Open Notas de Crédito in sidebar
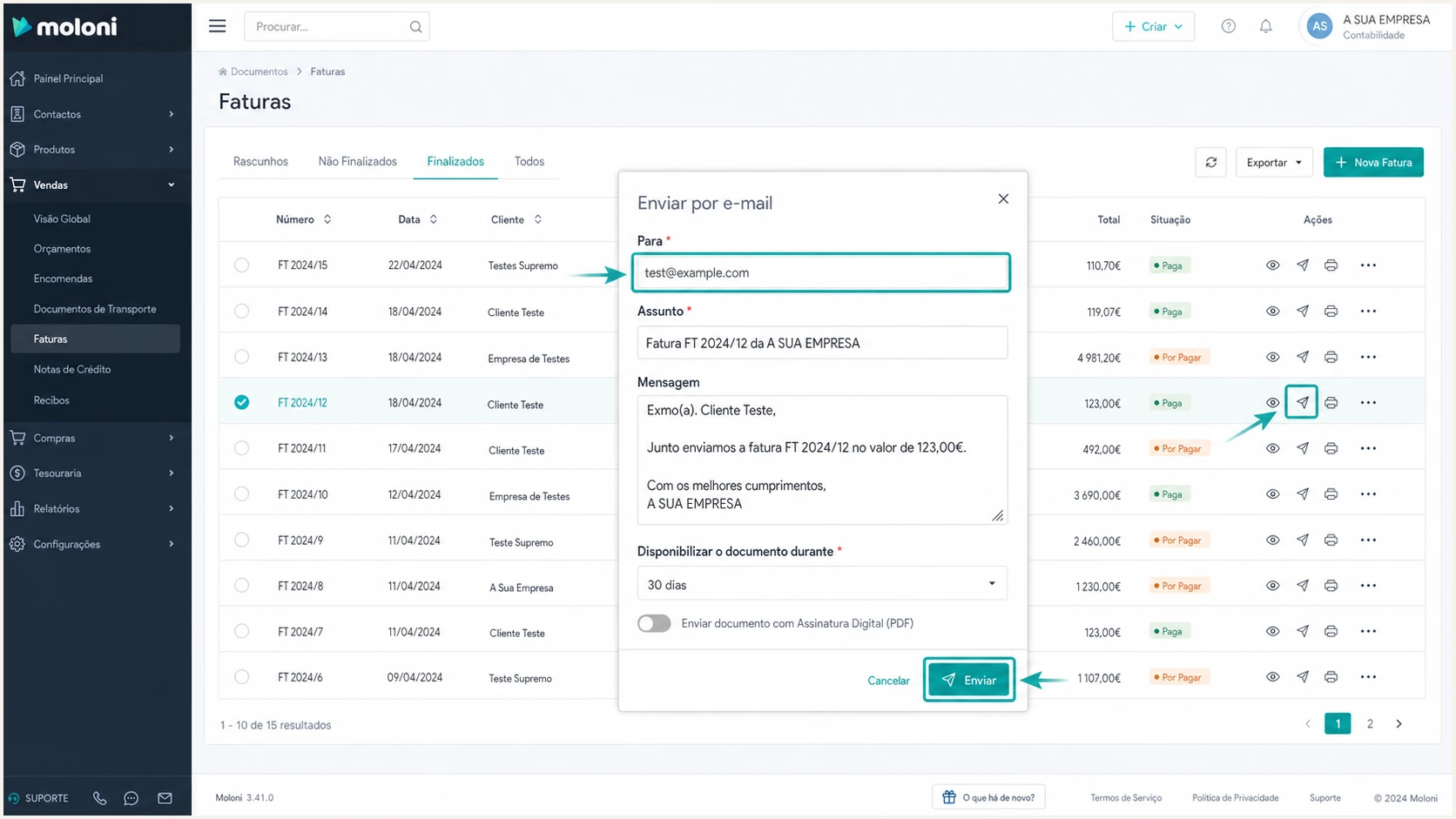Screen dimensions: 1456x819 (72, 369)
